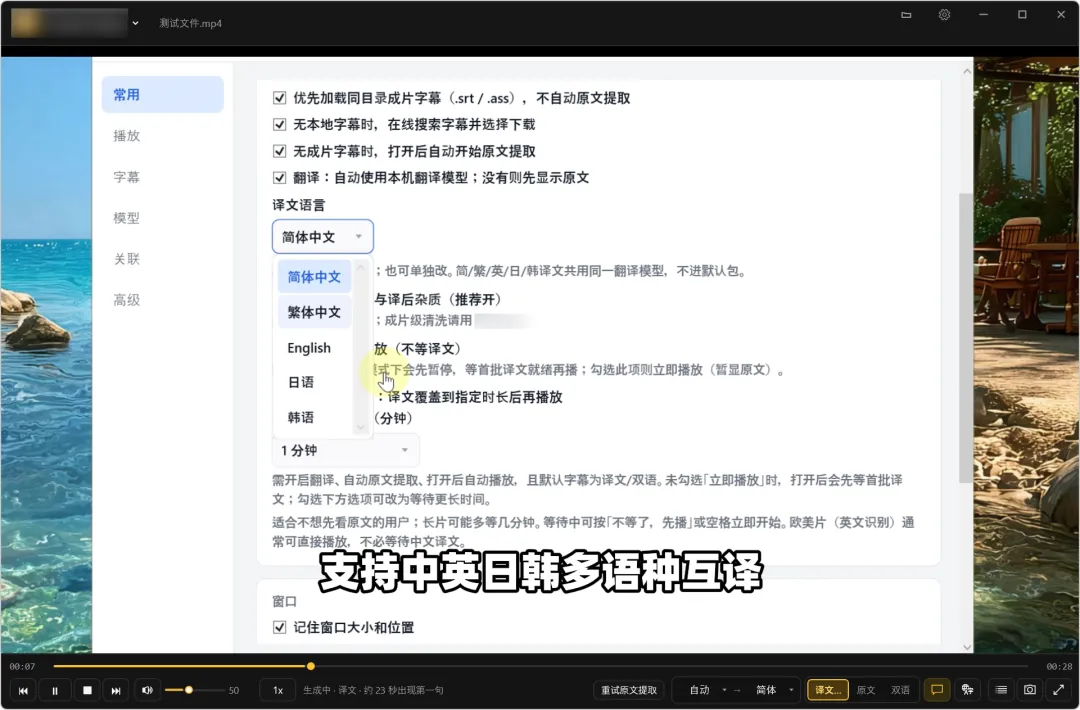Screen dimensions: 1080x710
Task: Open the playlist icon
Action: [1001, 689]
